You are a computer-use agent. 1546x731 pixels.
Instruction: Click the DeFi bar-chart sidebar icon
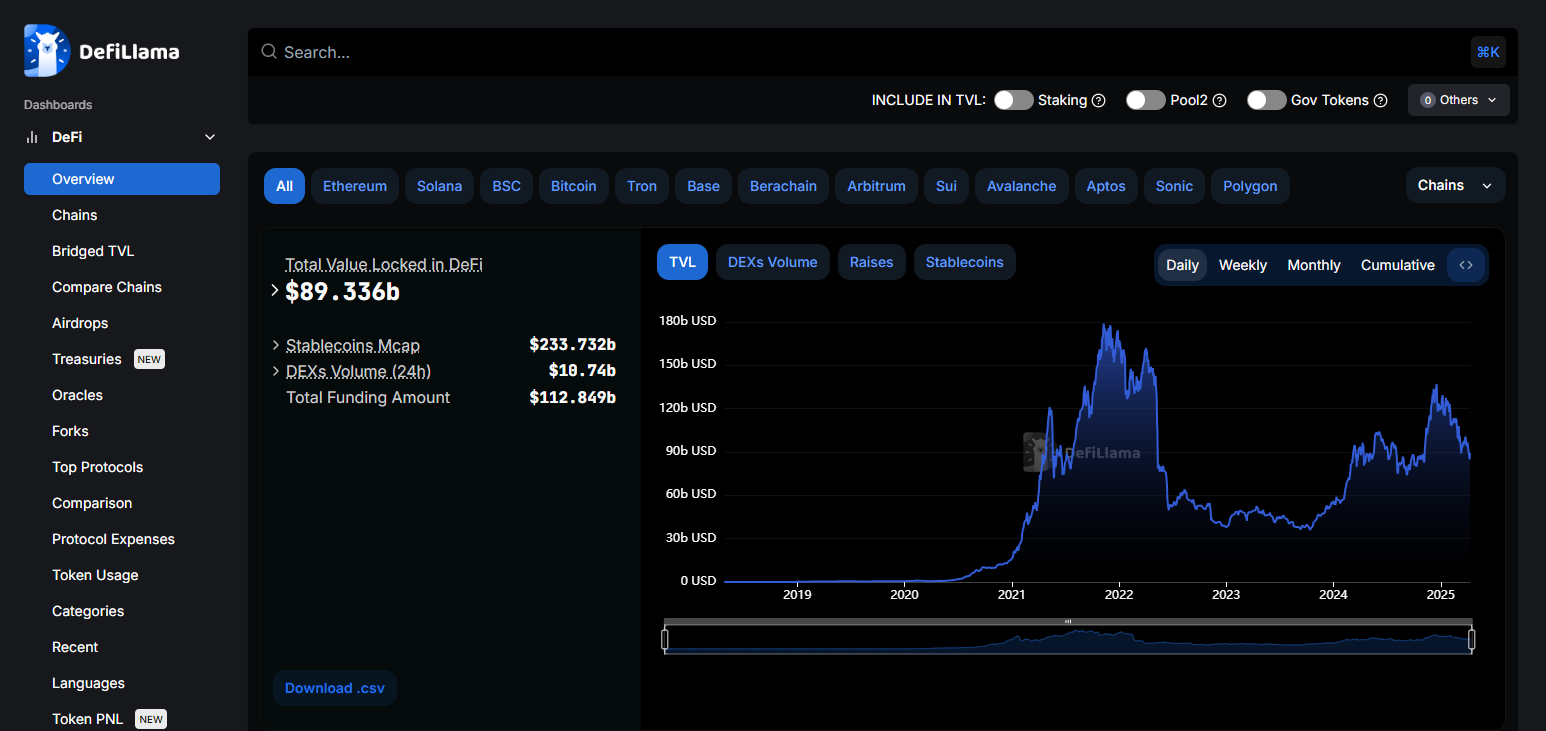32,137
